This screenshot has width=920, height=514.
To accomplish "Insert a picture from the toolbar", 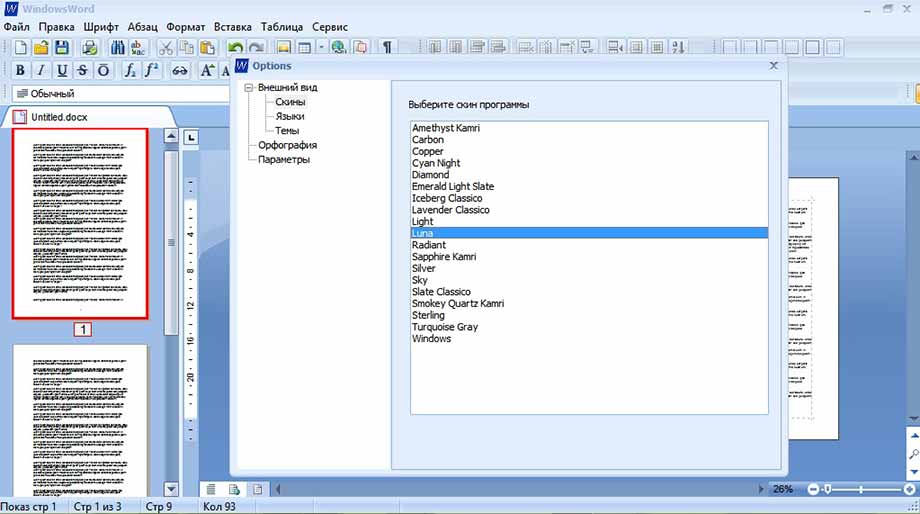I will (x=284, y=48).
